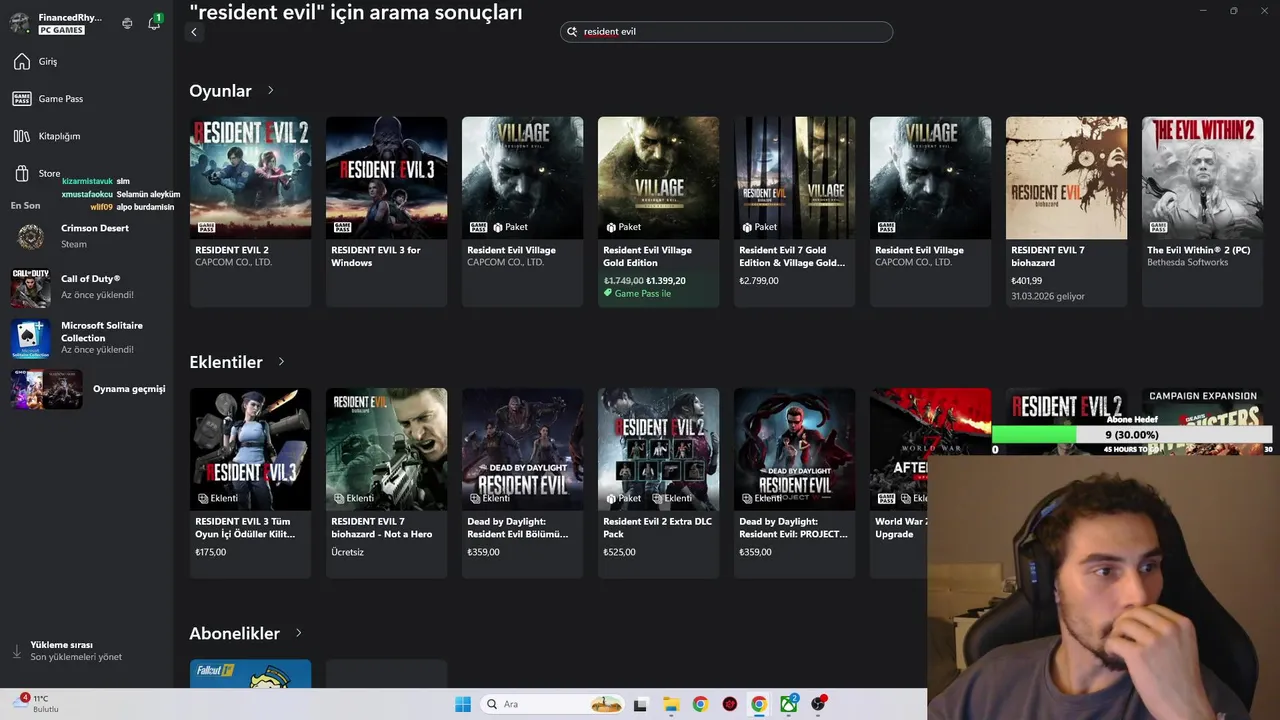Click the notifications bell icon
Screen dimensions: 1280x720
(154, 22)
